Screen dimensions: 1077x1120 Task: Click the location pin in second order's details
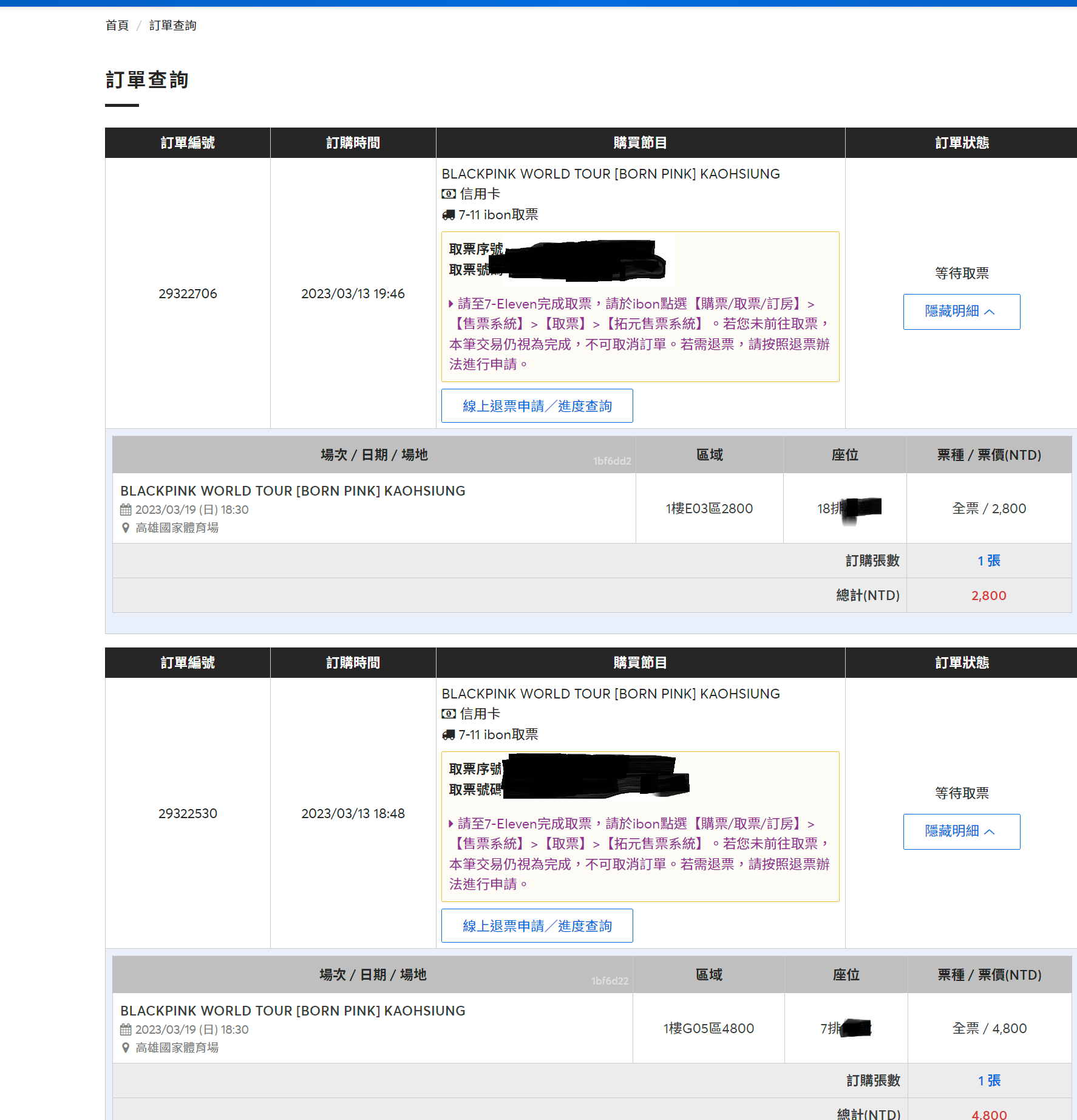[x=126, y=1048]
